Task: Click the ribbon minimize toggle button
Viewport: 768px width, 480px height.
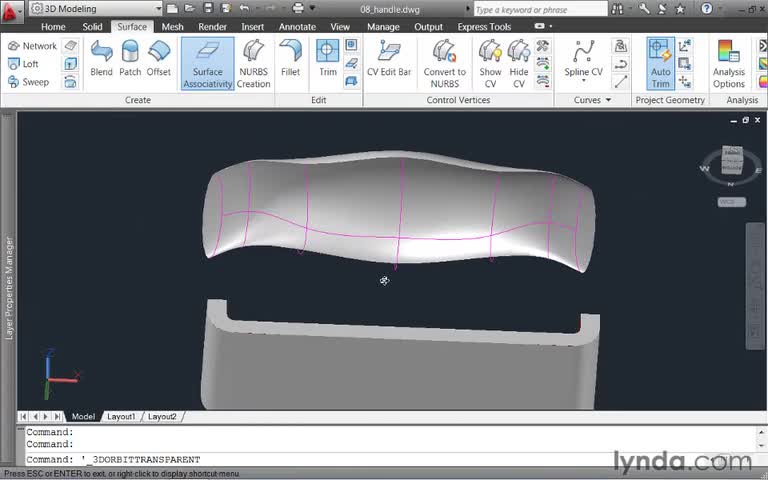Action: (539, 26)
